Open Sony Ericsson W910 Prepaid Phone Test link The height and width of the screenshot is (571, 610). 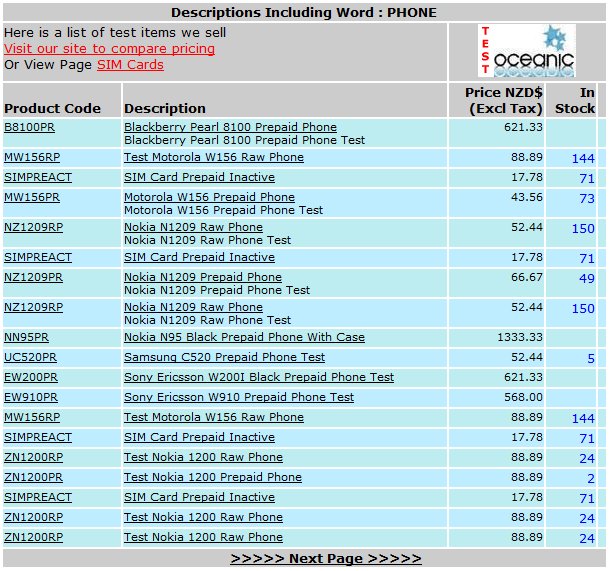coord(239,397)
